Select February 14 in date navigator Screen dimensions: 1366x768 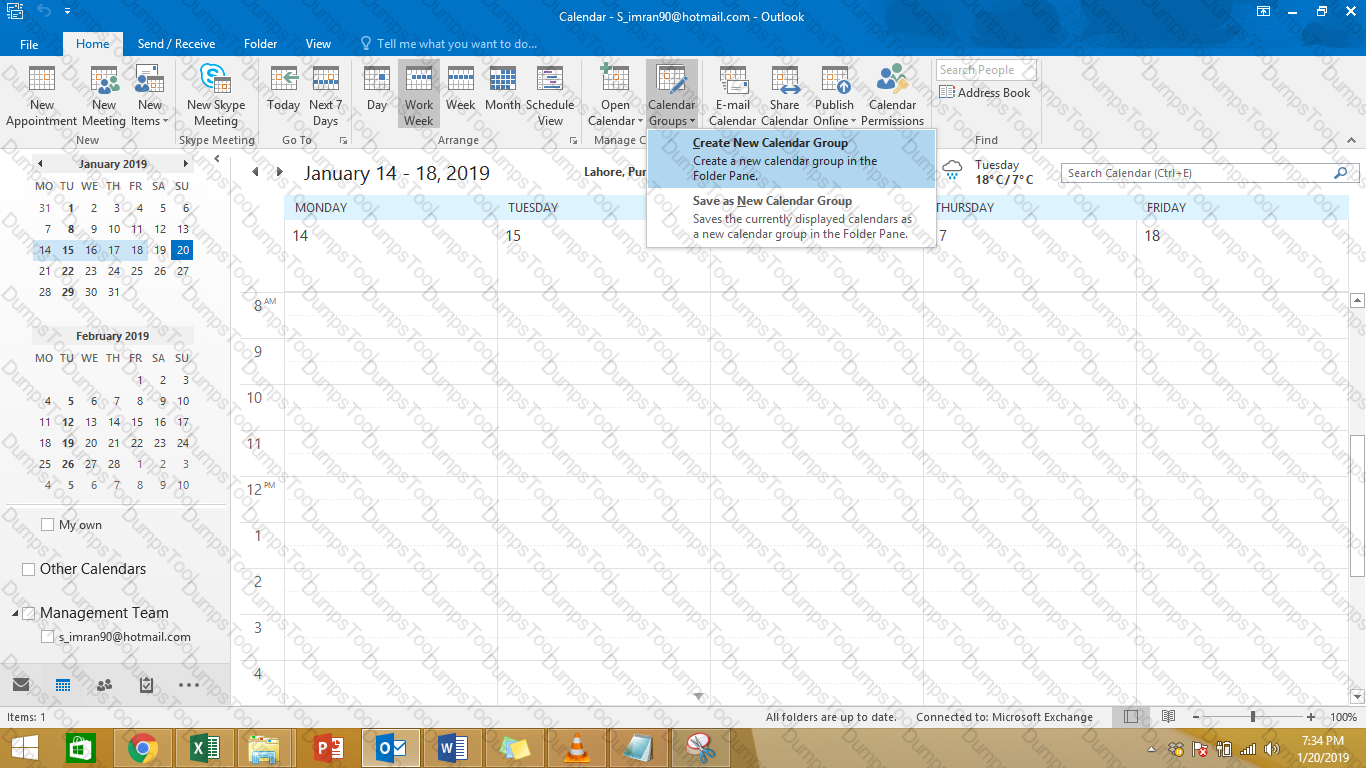point(114,422)
